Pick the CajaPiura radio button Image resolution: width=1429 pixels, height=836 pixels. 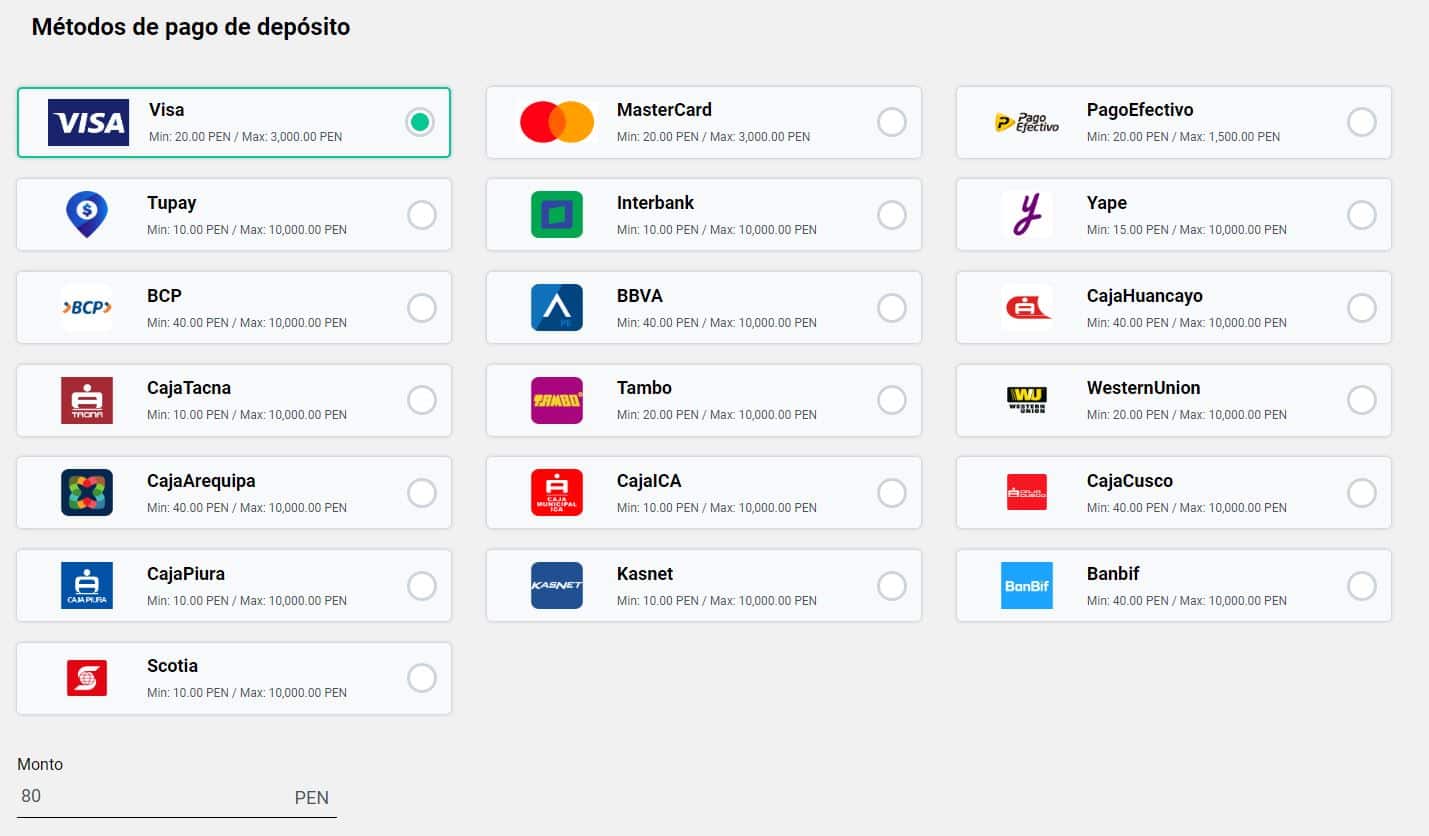pos(422,586)
